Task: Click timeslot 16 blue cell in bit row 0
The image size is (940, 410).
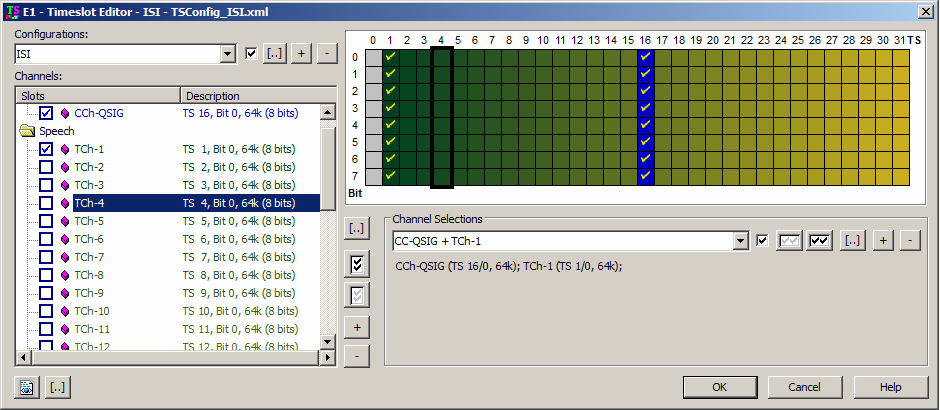Action: coord(645,57)
